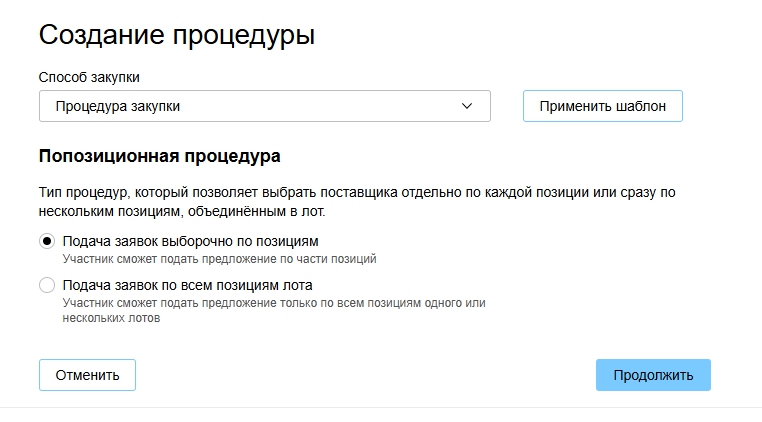Click hint line starting Участник сможет подать предложение только
Viewport: 762px width, 422px height.
273,302
